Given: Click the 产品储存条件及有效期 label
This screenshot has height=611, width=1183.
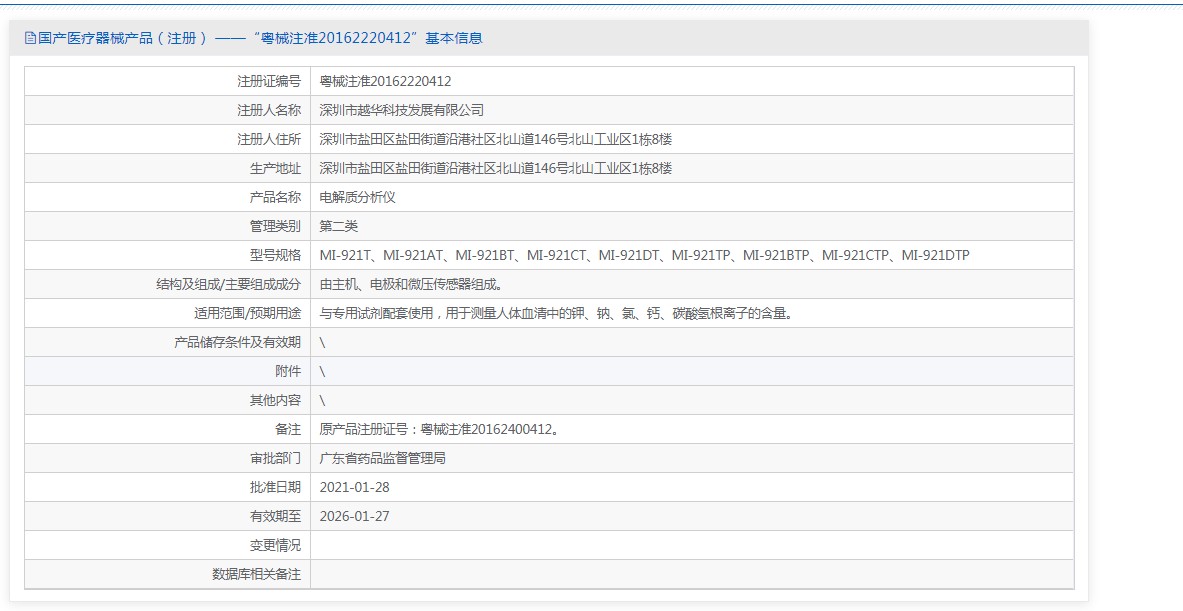Looking at the screenshot, I should coord(238,342).
